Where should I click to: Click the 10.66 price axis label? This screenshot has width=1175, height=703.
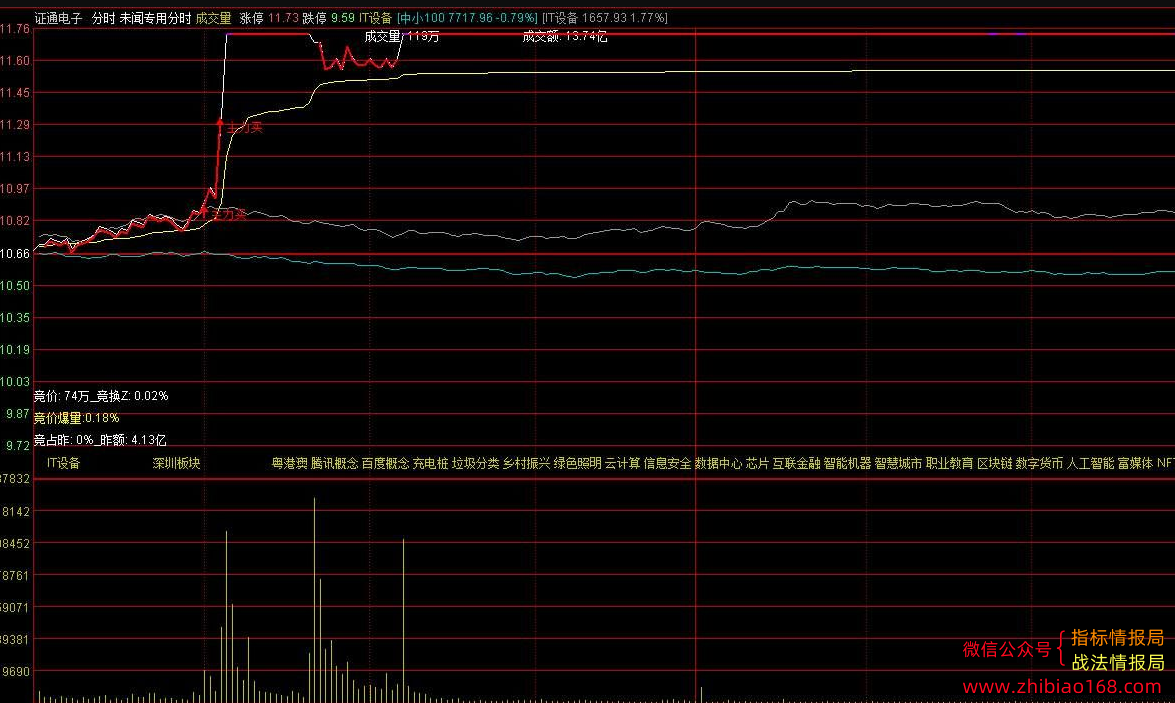[15, 253]
